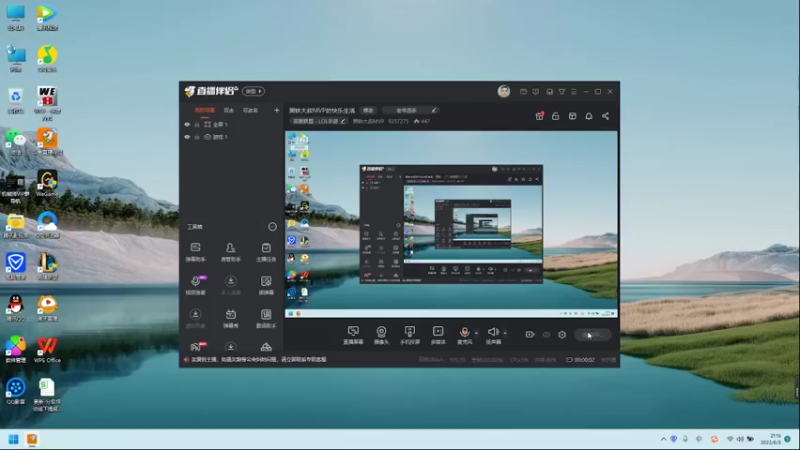Click the orange app icon on the taskbar
The height and width of the screenshot is (450, 800).
click(x=32, y=439)
